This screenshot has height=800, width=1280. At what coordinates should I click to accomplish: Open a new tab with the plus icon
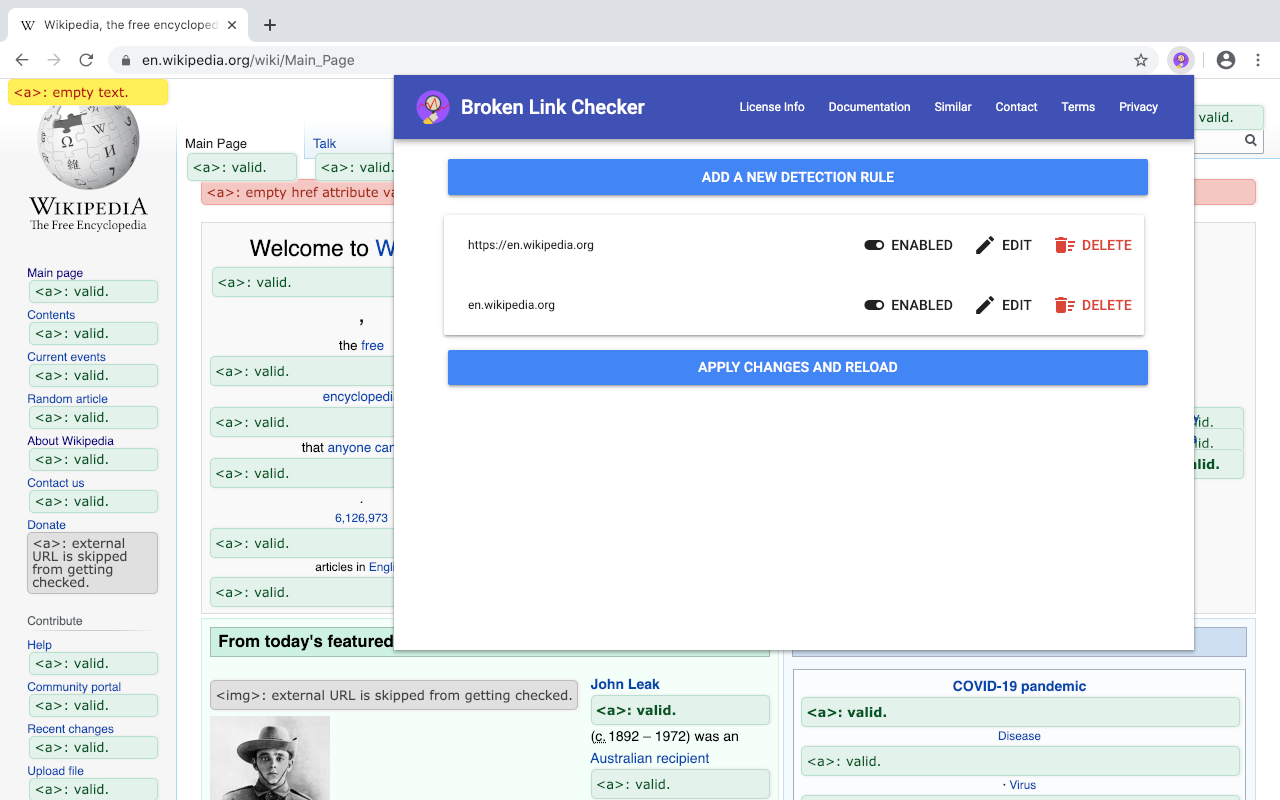[269, 25]
